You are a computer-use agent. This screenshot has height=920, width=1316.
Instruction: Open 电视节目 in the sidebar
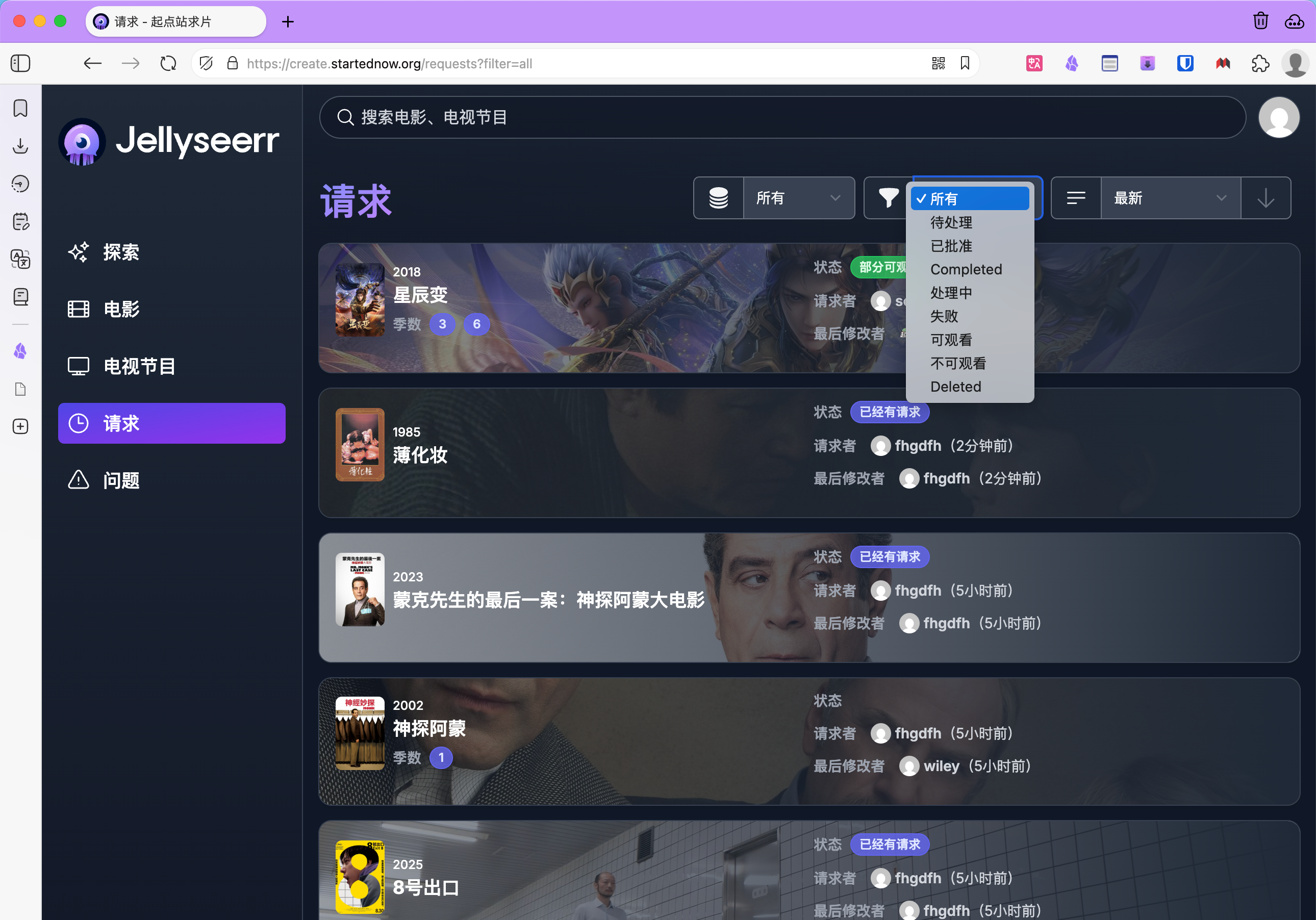coord(171,366)
